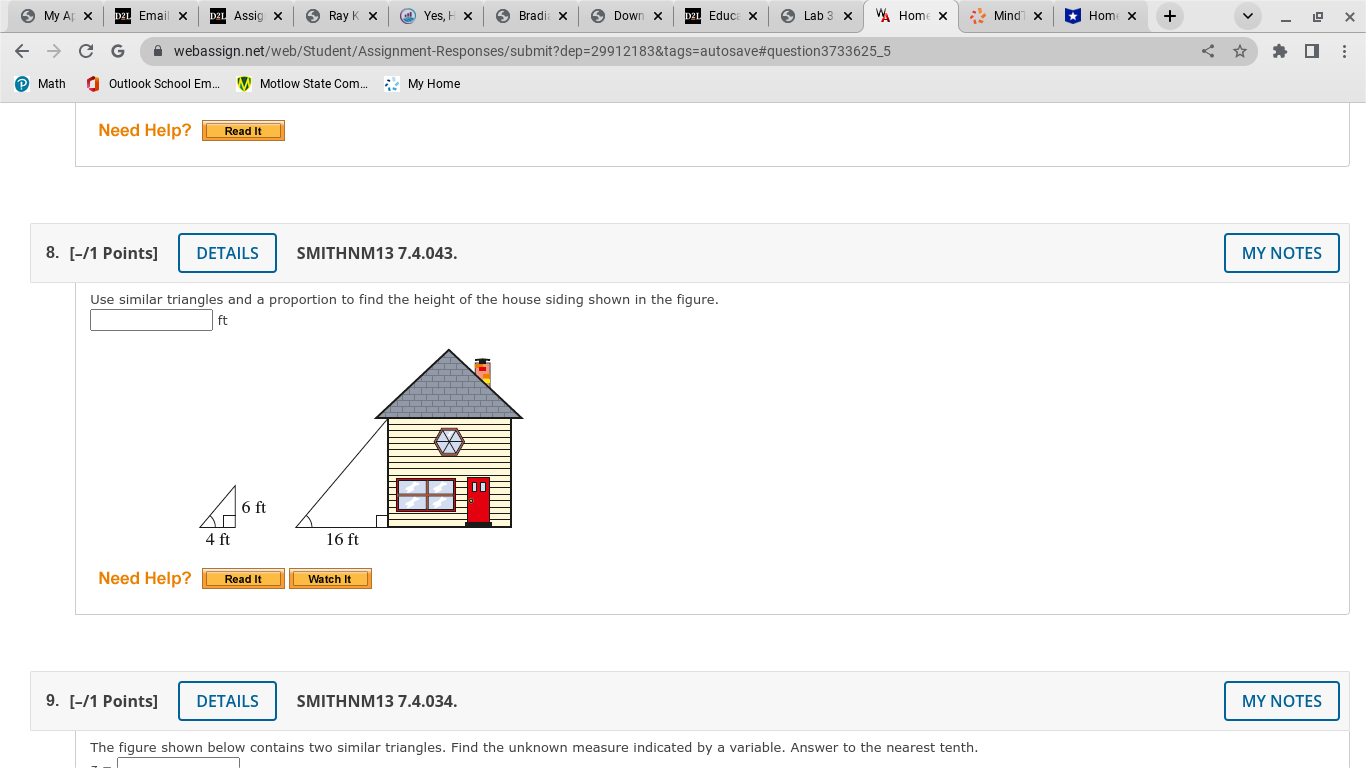The width and height of the screenshot is (1366, 768).
Task: Close the MindT tab
Action: (1037, 16)
